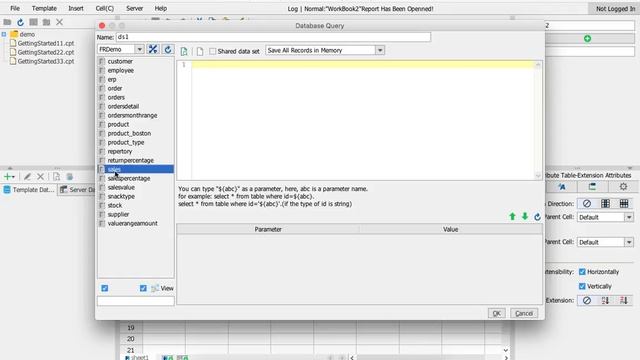Select no expansion direction icon
The image size is (640, 360).
point(587,203)
